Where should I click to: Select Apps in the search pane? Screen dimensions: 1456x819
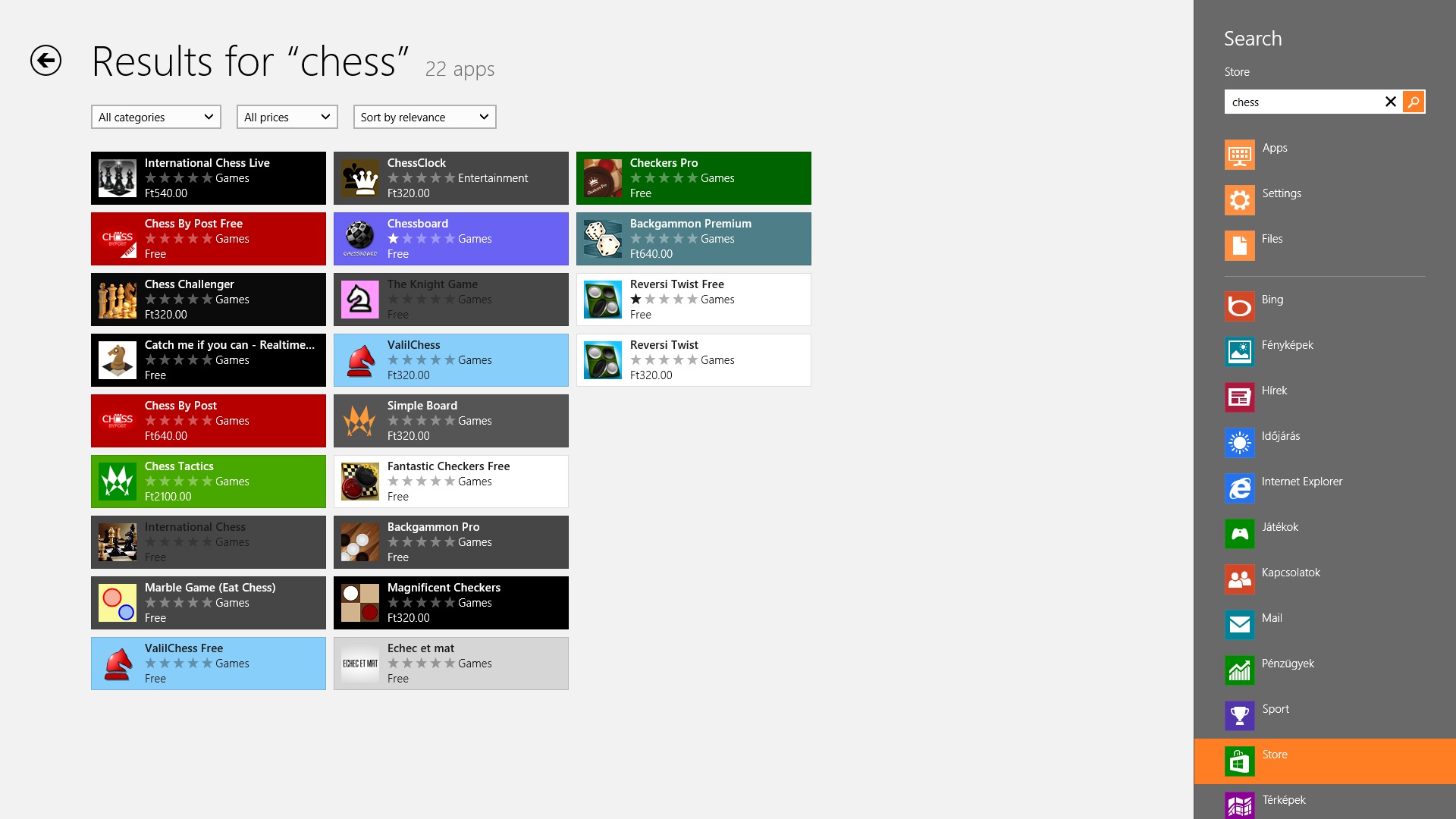click(1325, 155)
